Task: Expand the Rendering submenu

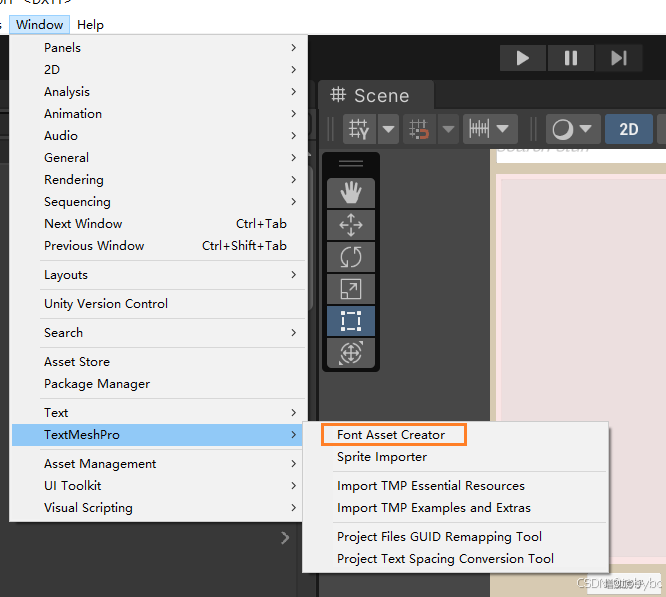Action: click(x=159, y=180)
